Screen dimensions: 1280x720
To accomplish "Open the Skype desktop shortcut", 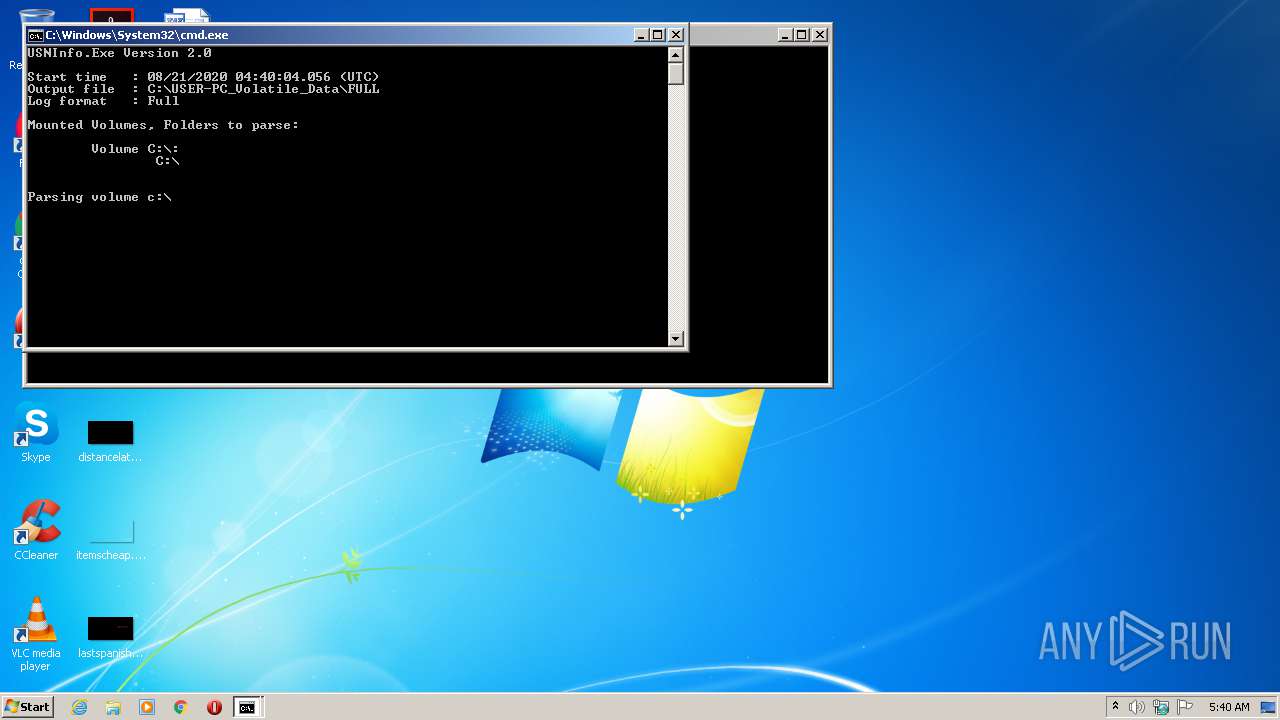I will 36,433.
